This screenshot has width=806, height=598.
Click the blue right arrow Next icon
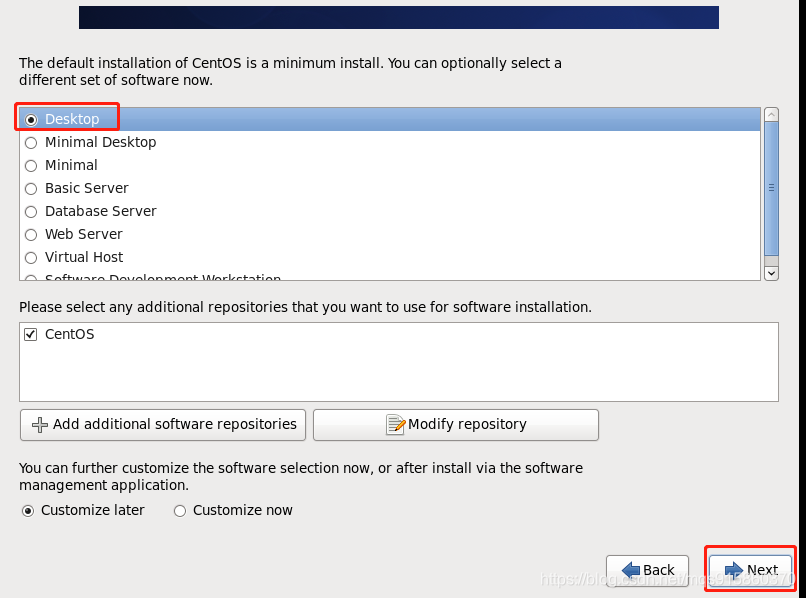pyautogui.click(x=734, y=570)
